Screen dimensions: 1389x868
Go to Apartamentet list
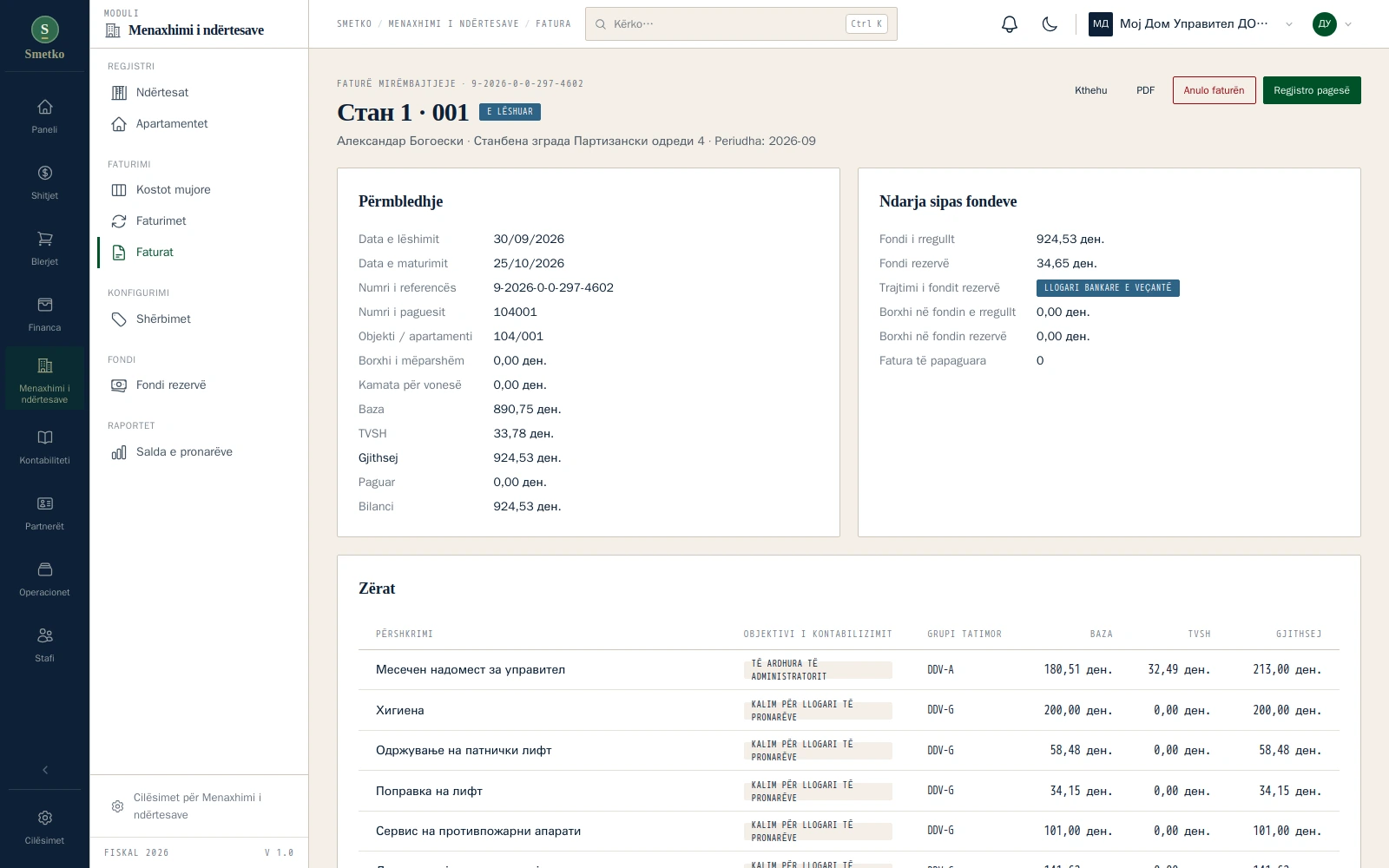pyautogui.click(x=199, y=123)
